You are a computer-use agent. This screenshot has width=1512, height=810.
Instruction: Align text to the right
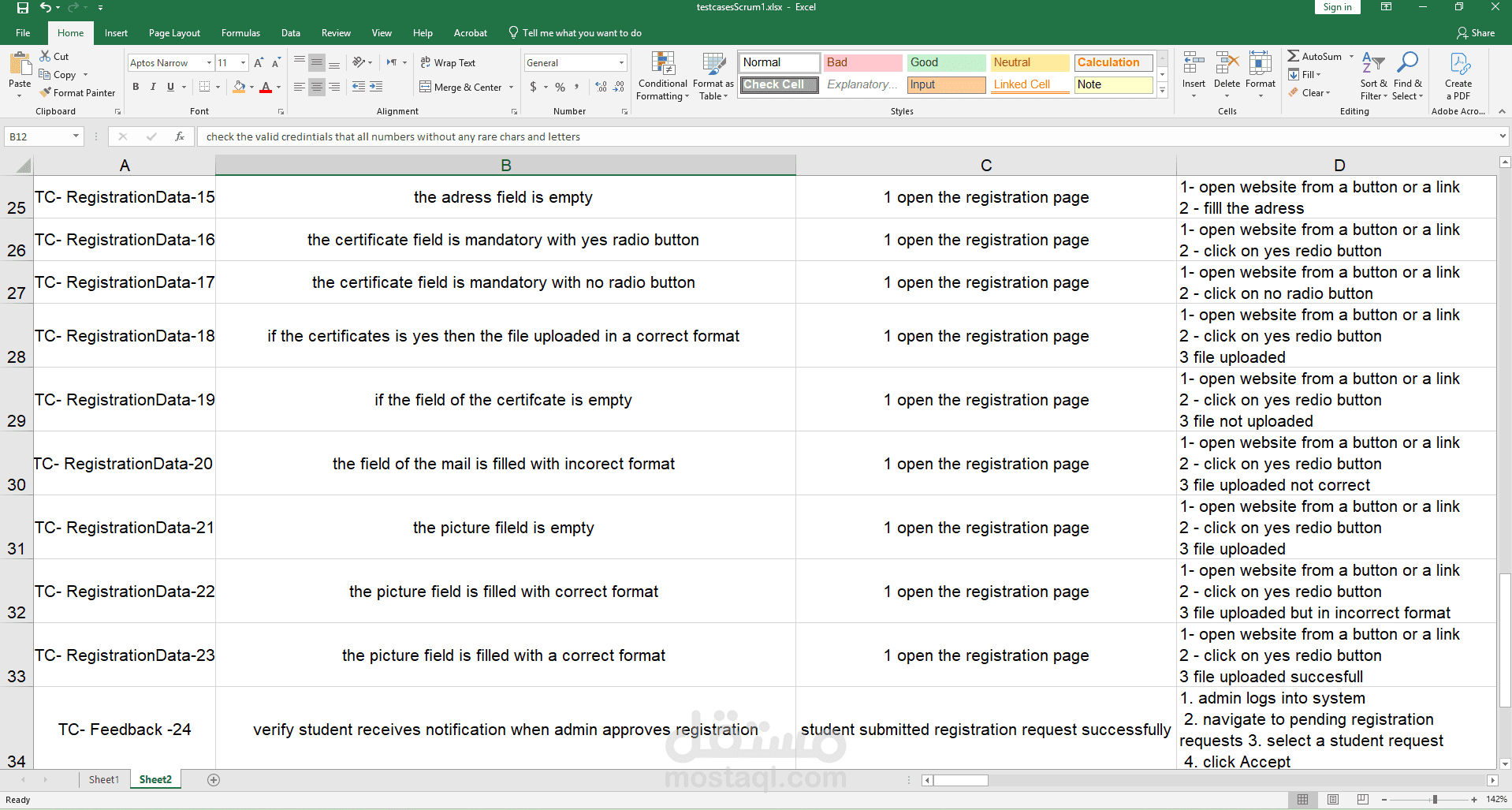334,87
